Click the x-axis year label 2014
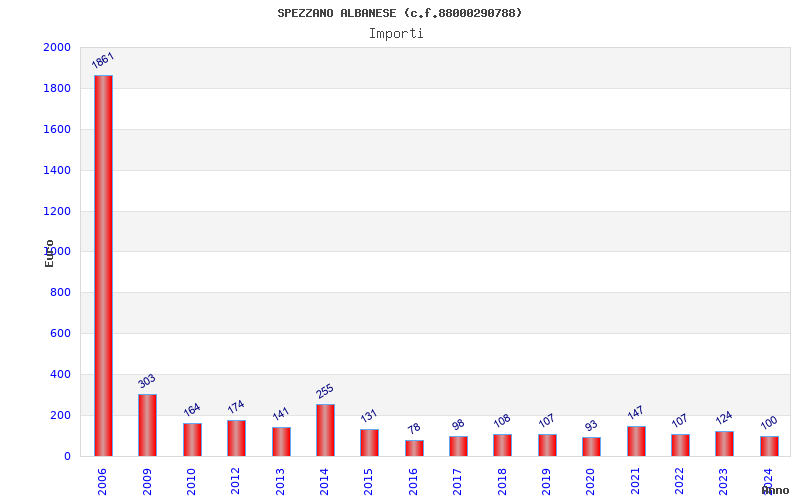Viewport: 800px width, 500px height. coord(324,482)
